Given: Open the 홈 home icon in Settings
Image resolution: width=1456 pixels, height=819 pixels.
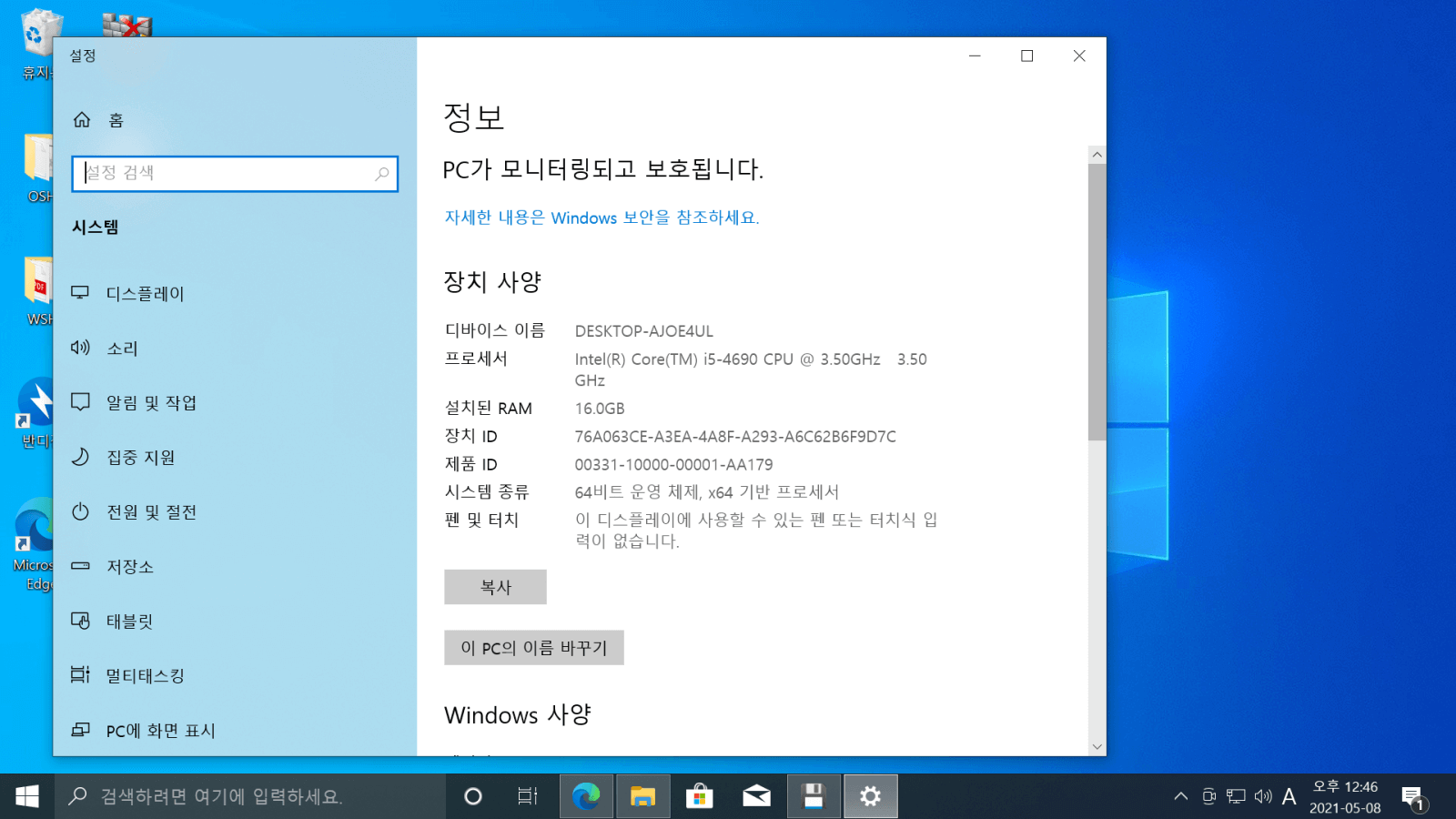Looking at the screenshot, I should [x=82, y=120].
